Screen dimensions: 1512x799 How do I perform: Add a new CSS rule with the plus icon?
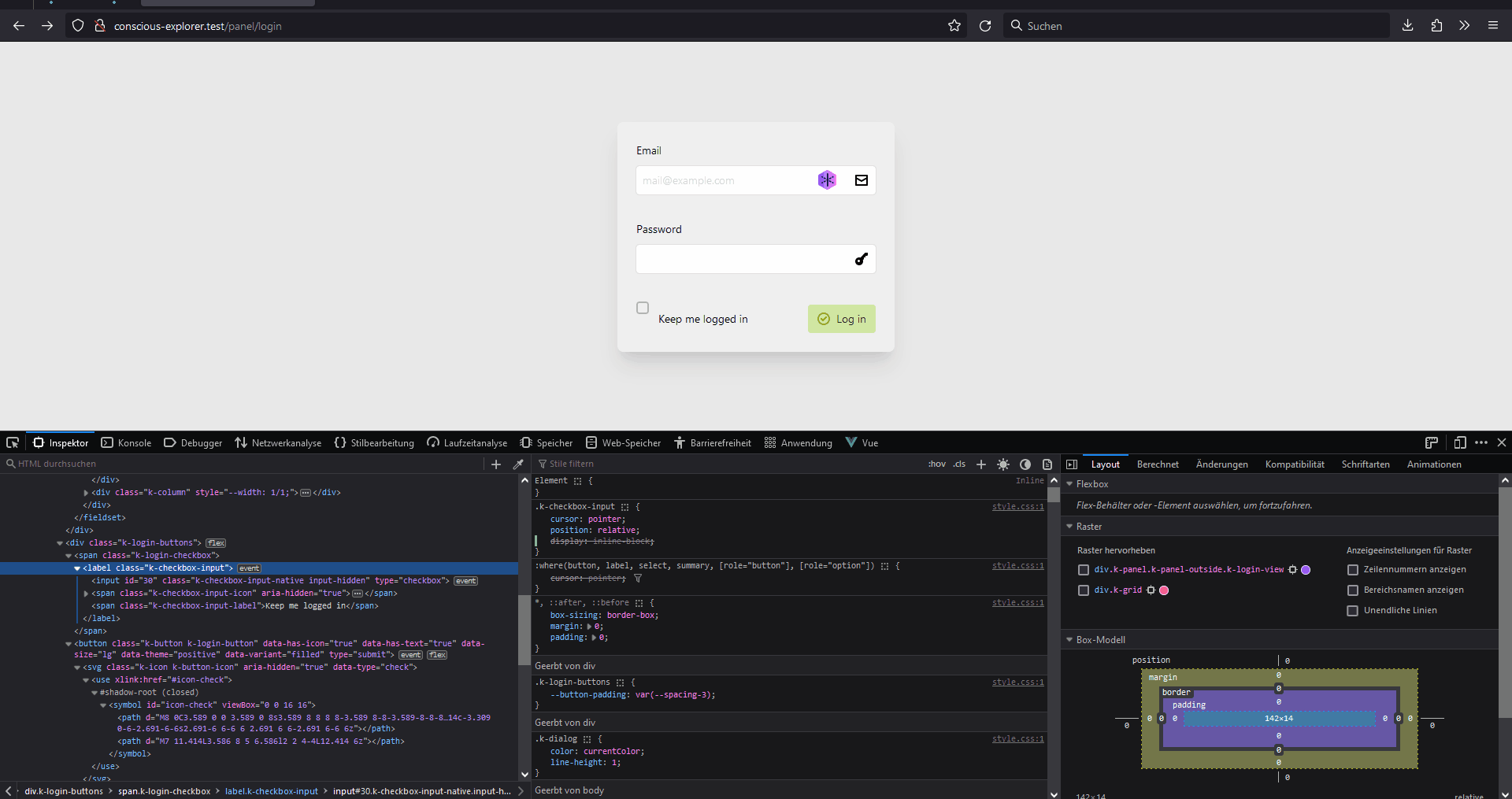(980, 464)
